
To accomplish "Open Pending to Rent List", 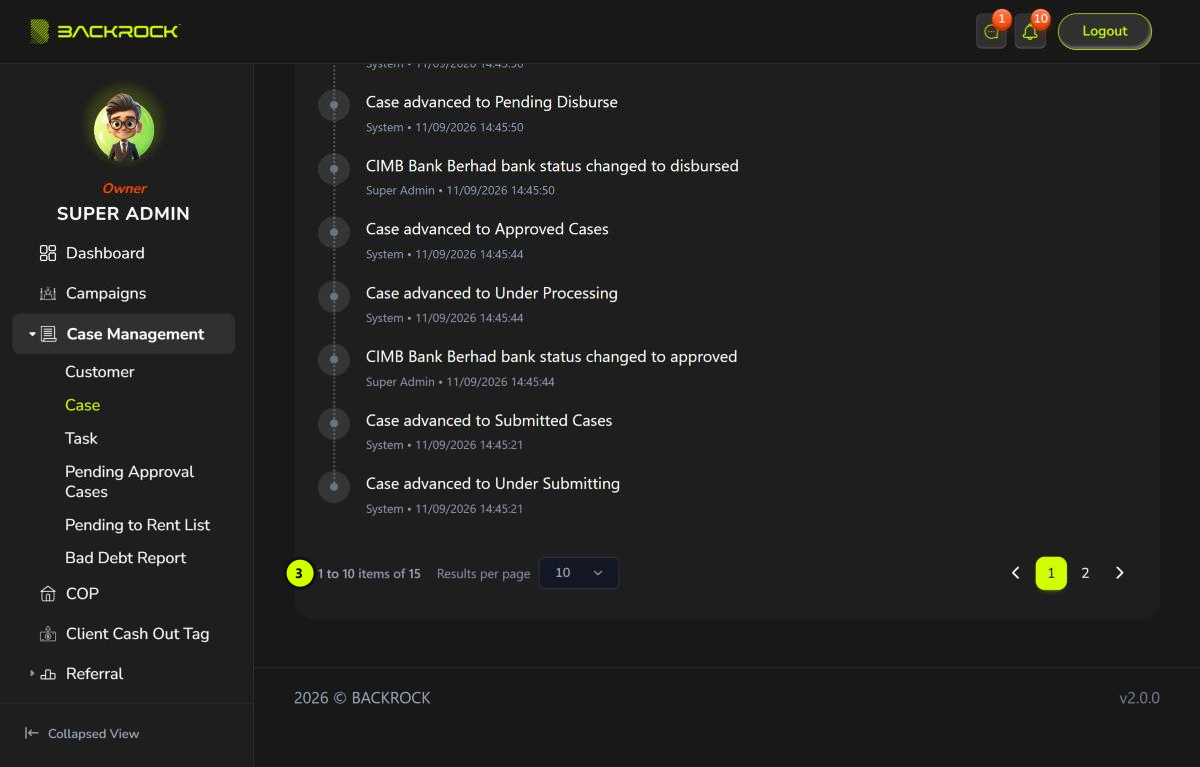I will [x=138, y=525].
